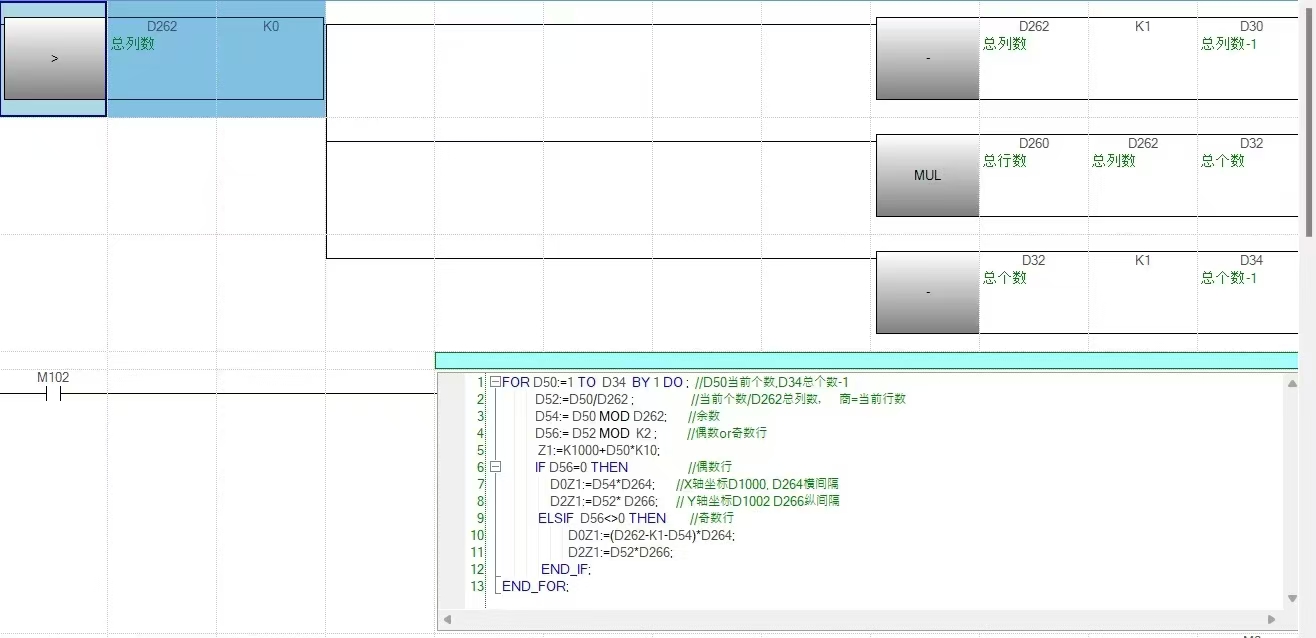Collapse the FOR loop block at line 1
The image size is (1316, 638).
tap(495, 382)
